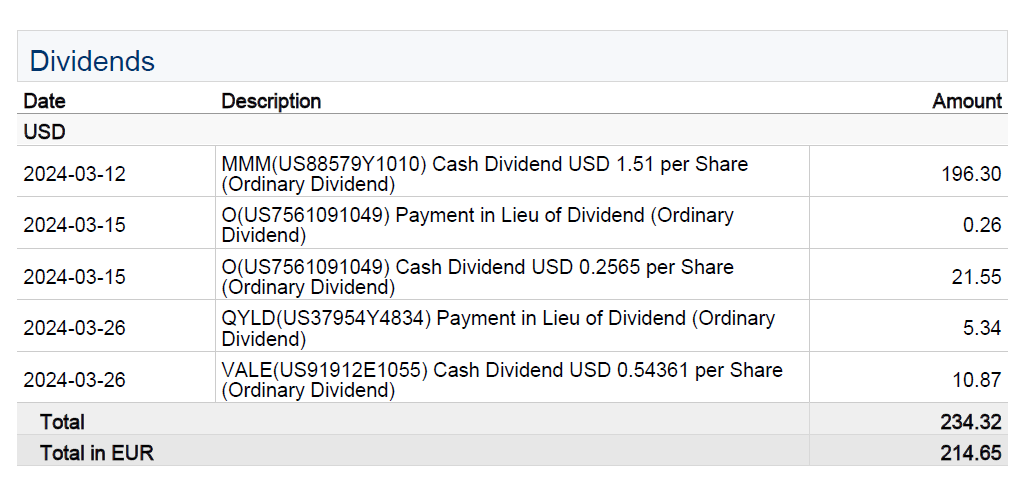Screen dimensions: 1036x496
Task: Select the VALE Cash Dividend description
Action: [501, 380]
